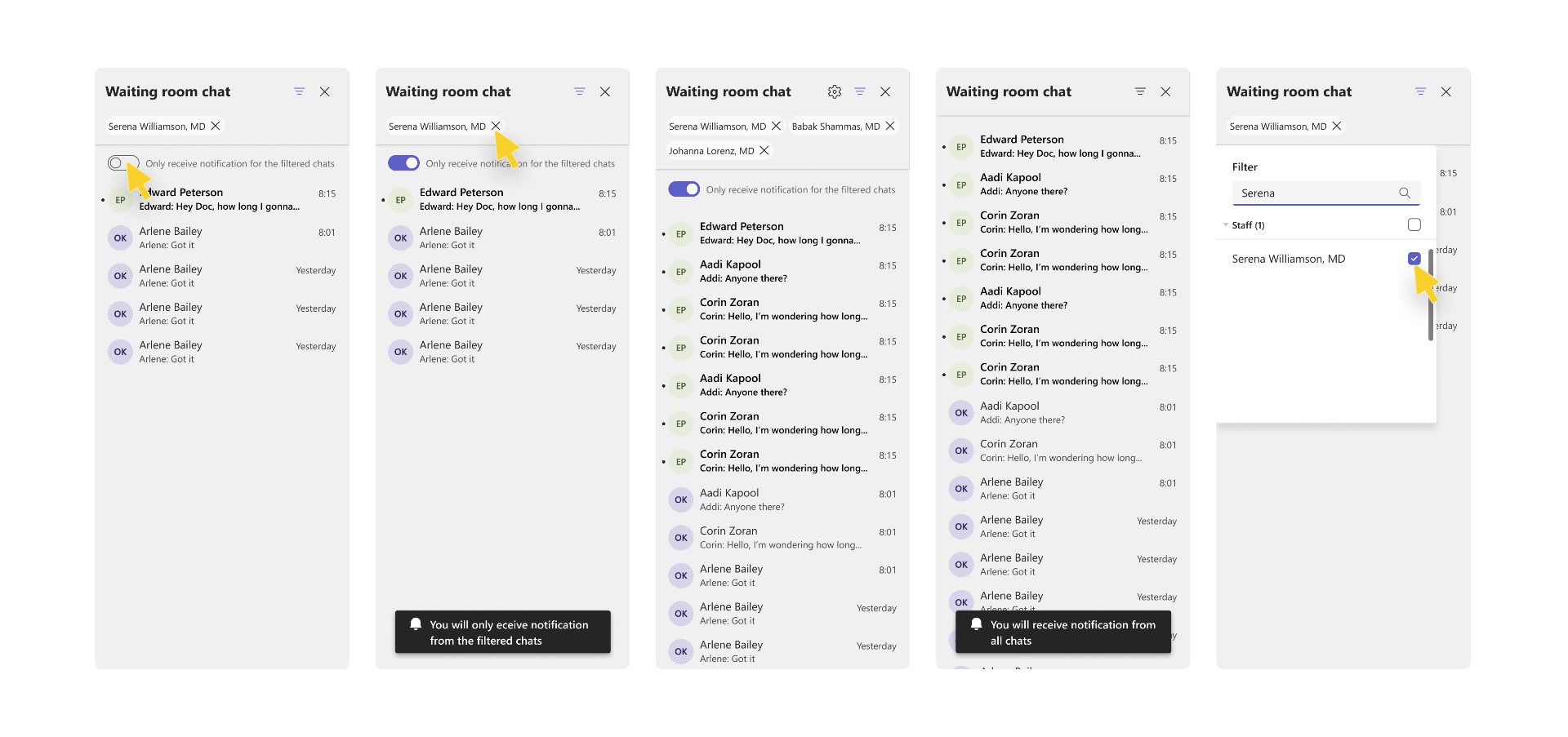Image resolution: width=1568 pixels, height=737 pixels.
Task: Click OK avatar of Arlene Bailey 8:01 in gear panel
Action: [681, 575]
